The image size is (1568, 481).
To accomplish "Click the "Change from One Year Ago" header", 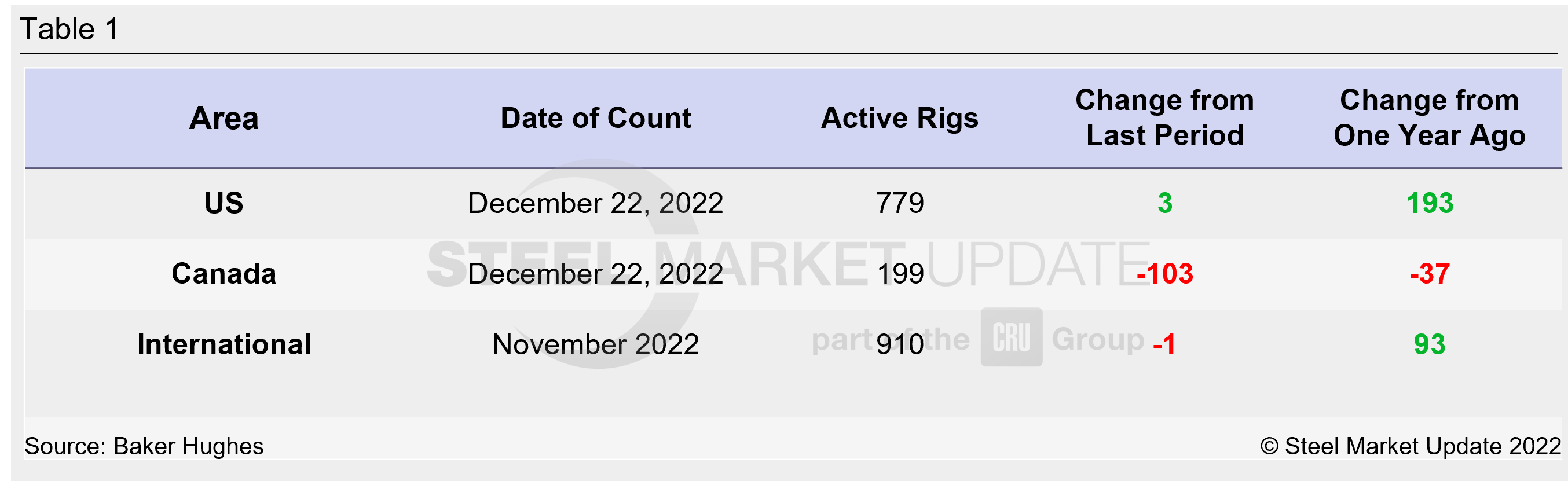I will click(1429, 118).
